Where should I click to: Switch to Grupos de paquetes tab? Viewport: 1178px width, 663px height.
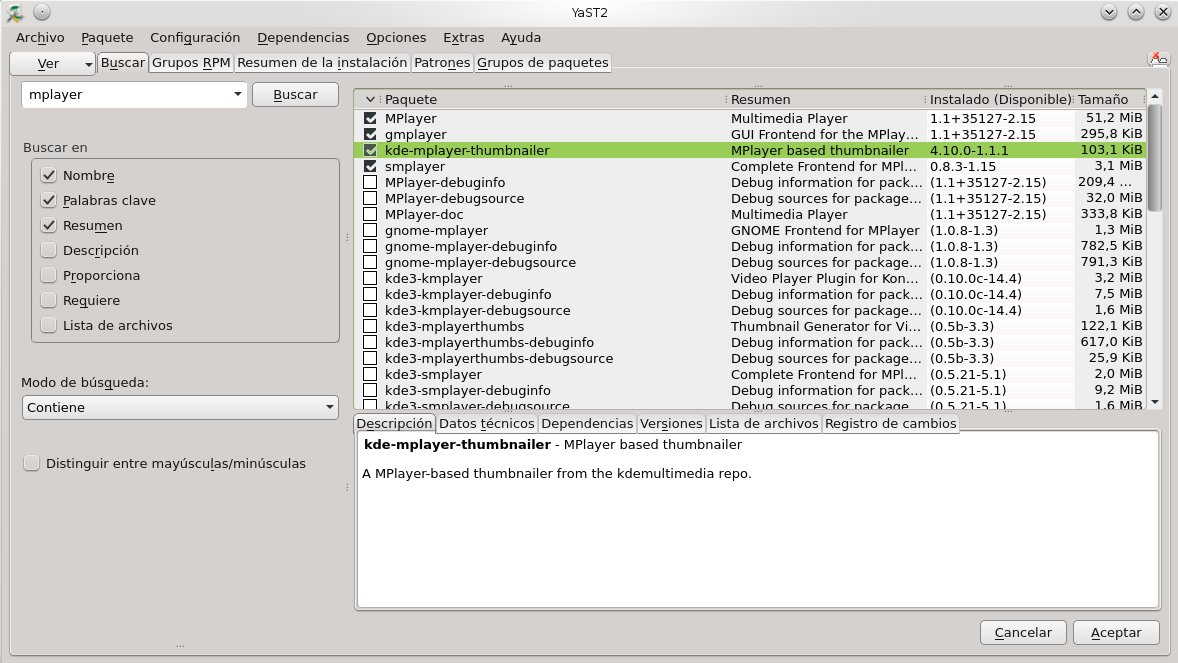pos(542,62)
